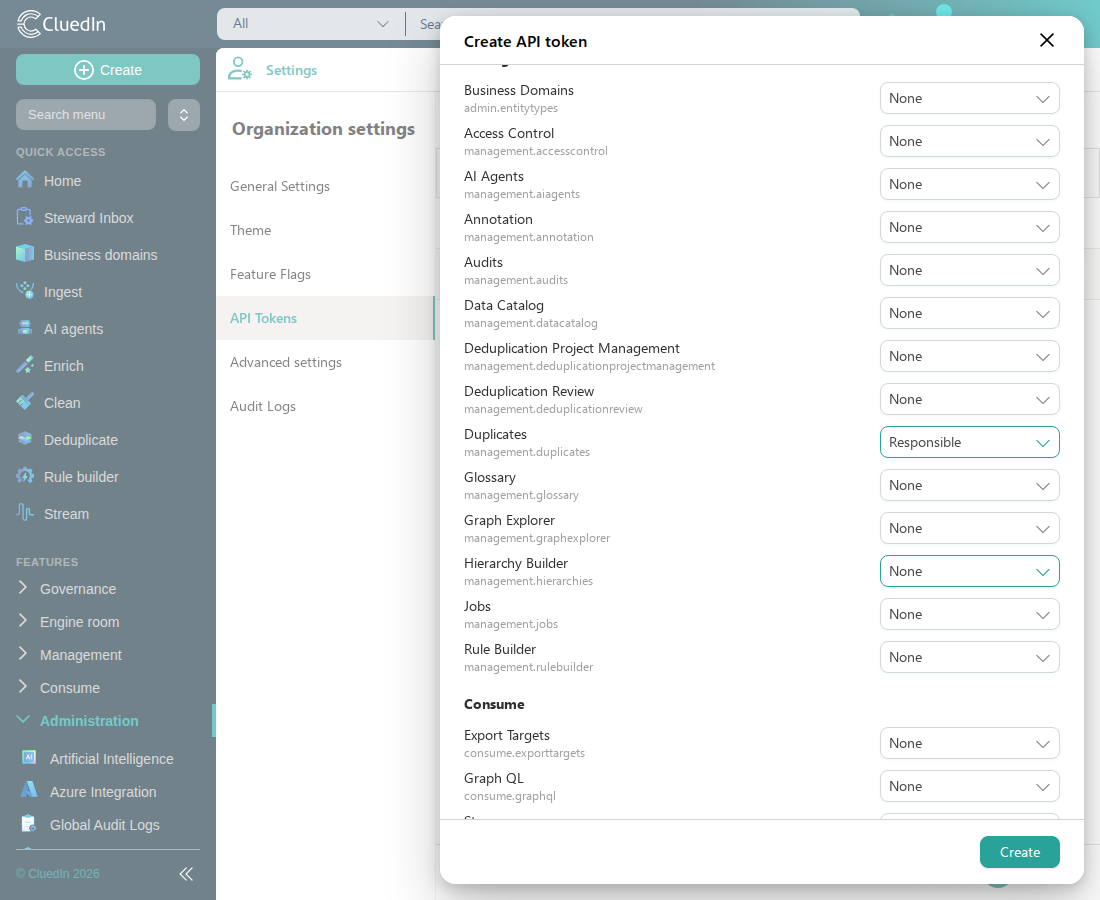Click the Artificial Intelligence icon
The image size is (1100, 900).
pos(29,758)
